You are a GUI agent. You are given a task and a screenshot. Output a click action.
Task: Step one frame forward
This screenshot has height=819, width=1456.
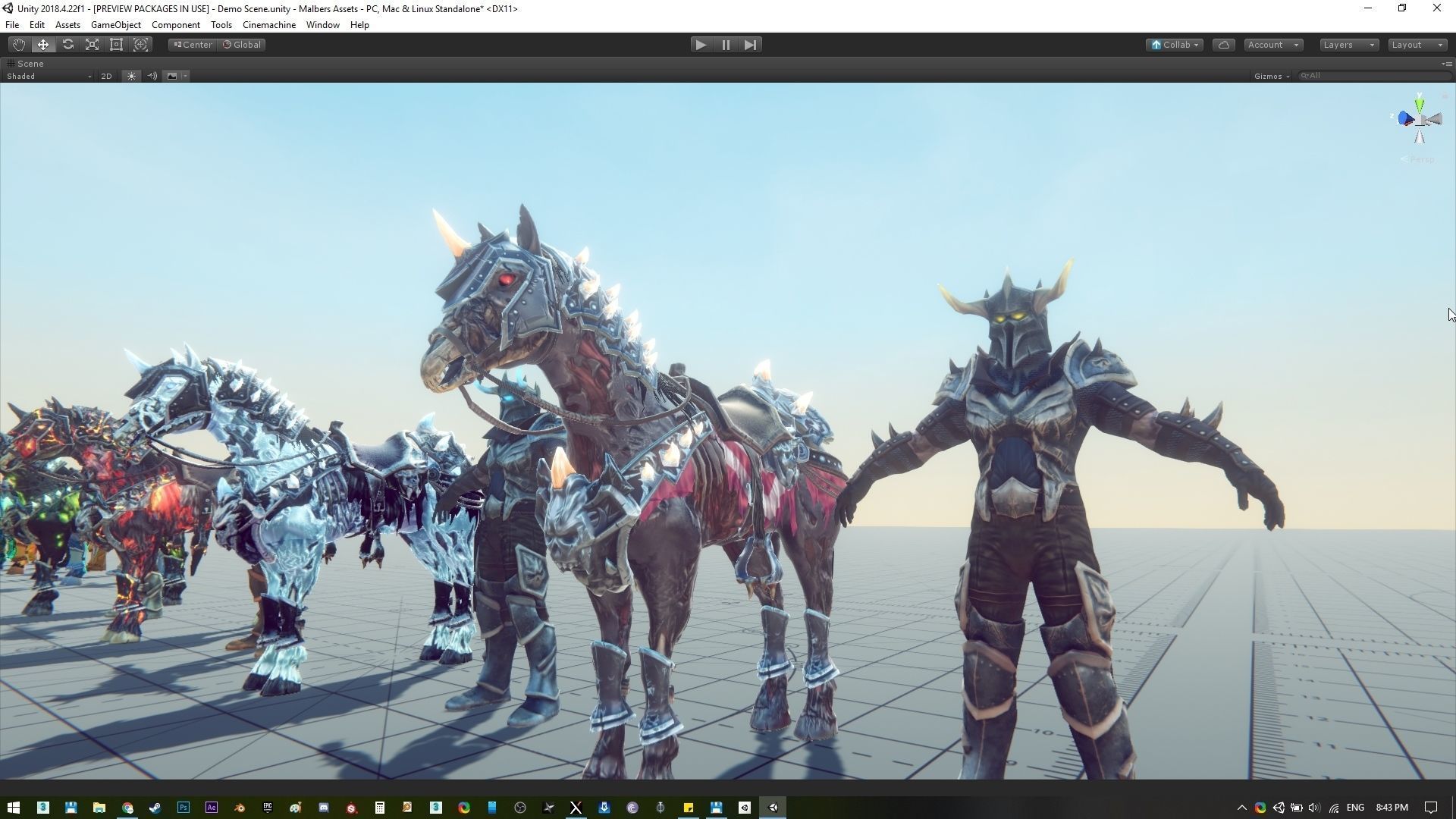point(750,45)
